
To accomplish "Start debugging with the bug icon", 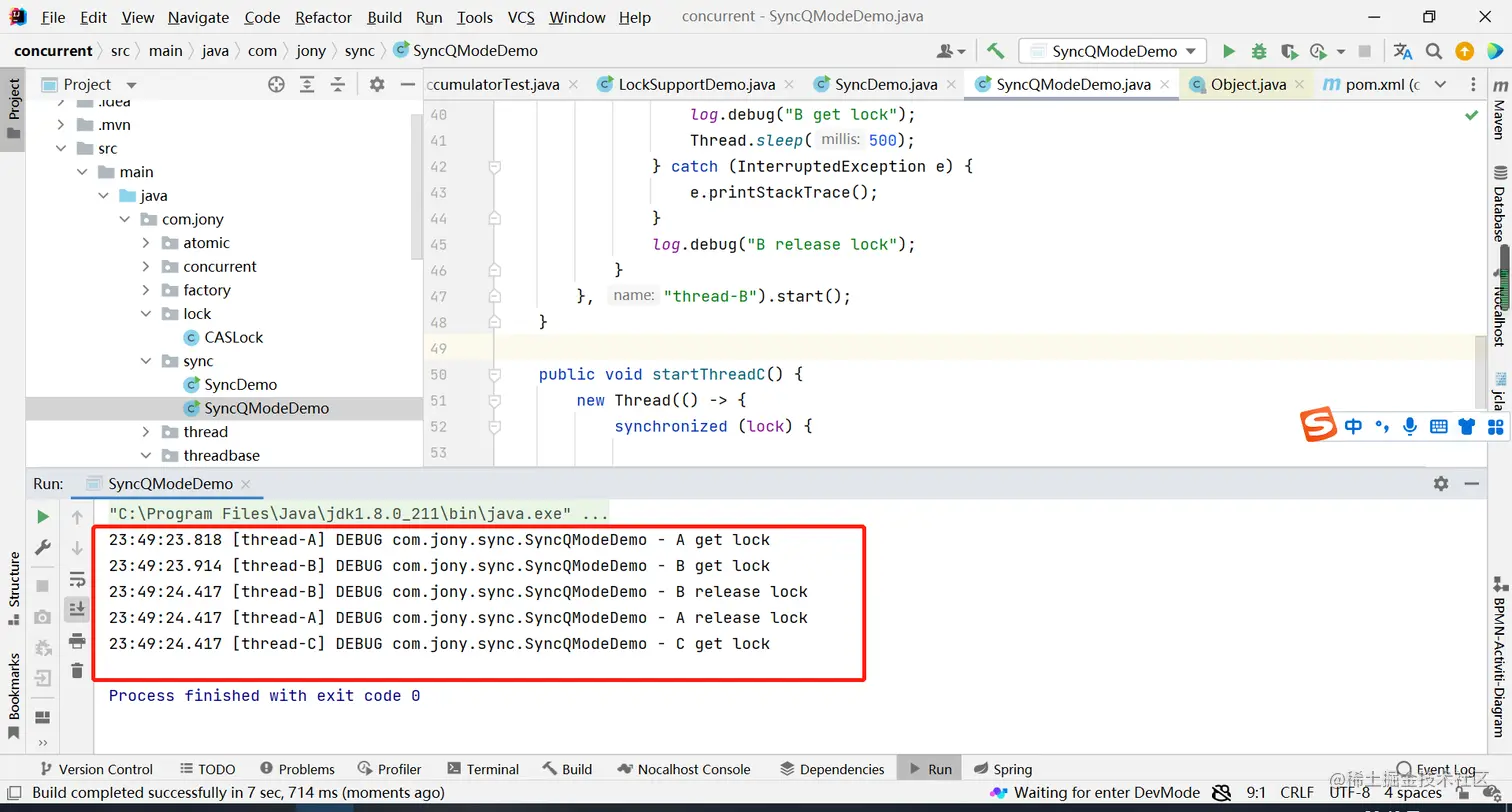I will pos(1259,51).
